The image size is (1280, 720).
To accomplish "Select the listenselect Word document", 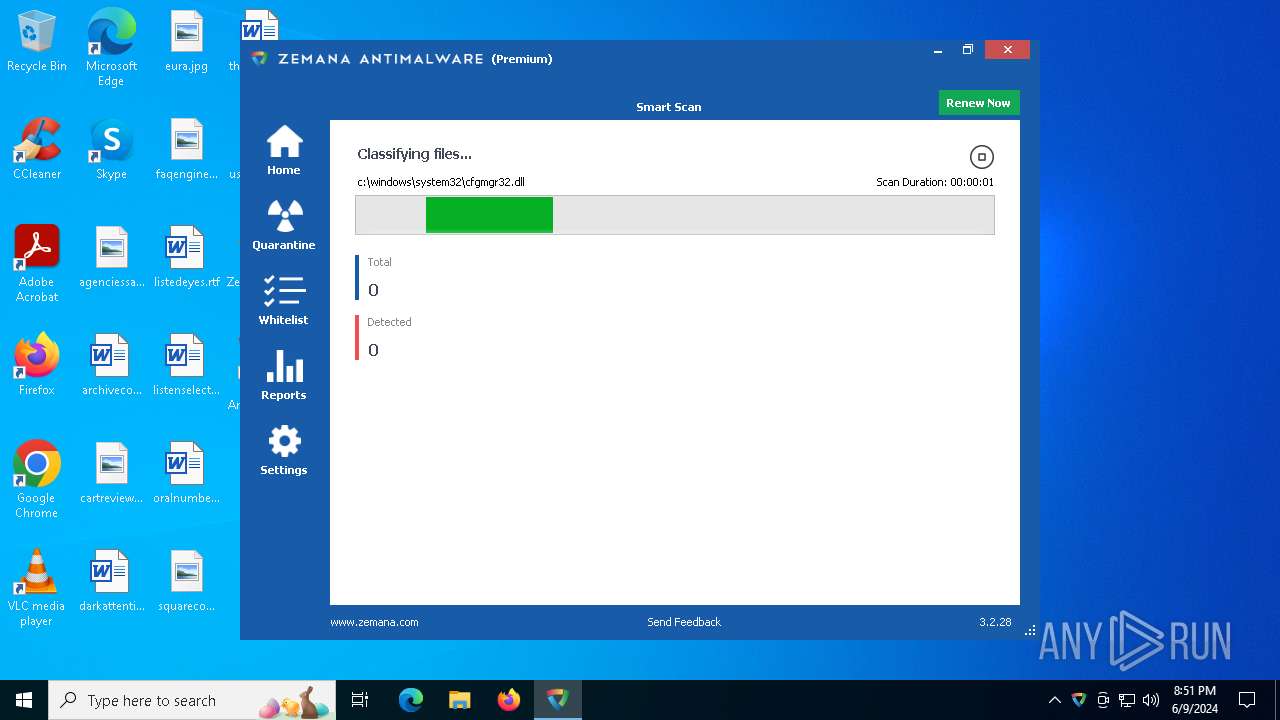I will (x=186, y=365).
